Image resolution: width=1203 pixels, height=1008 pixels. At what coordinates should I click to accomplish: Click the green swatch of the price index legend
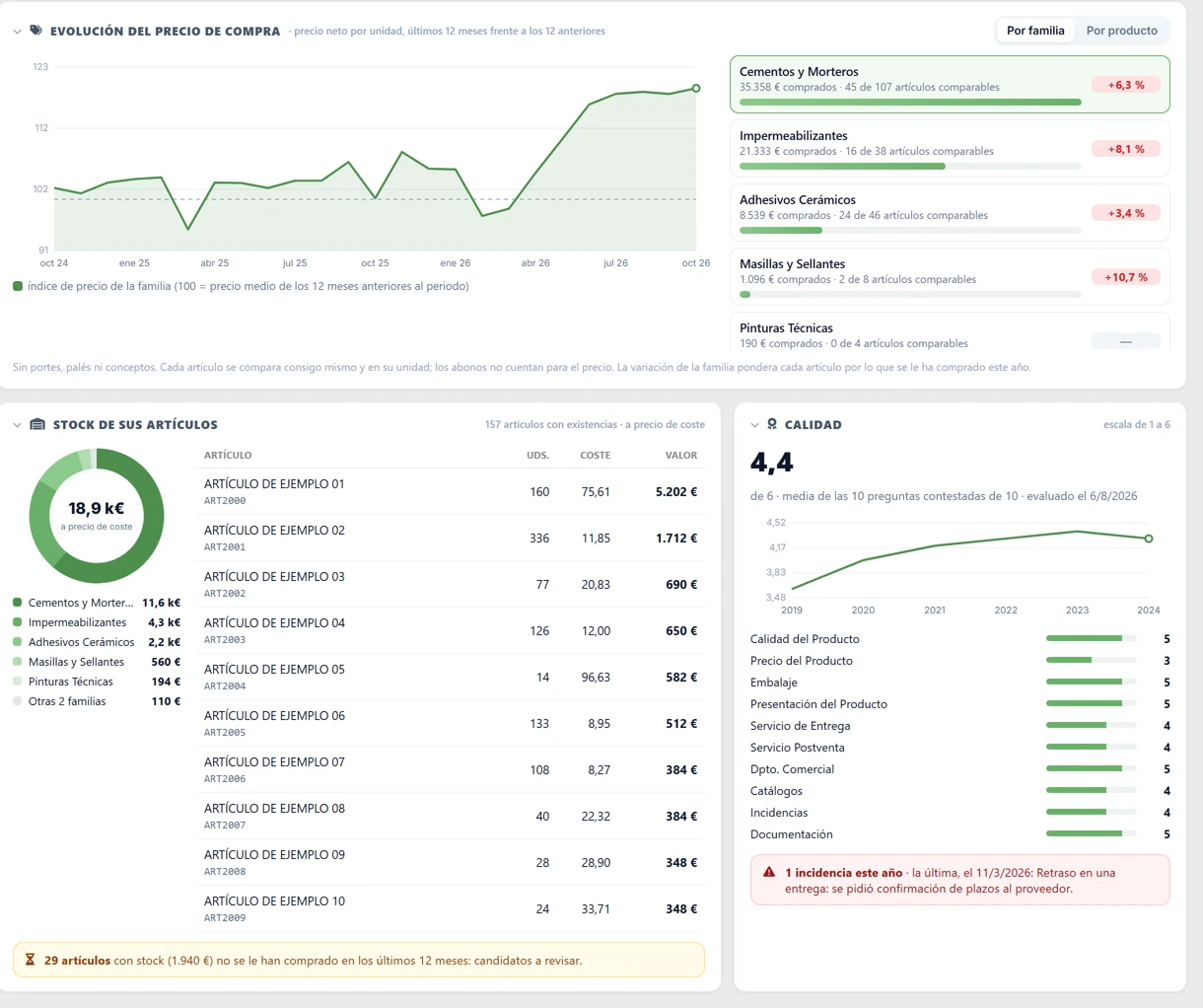18,286
